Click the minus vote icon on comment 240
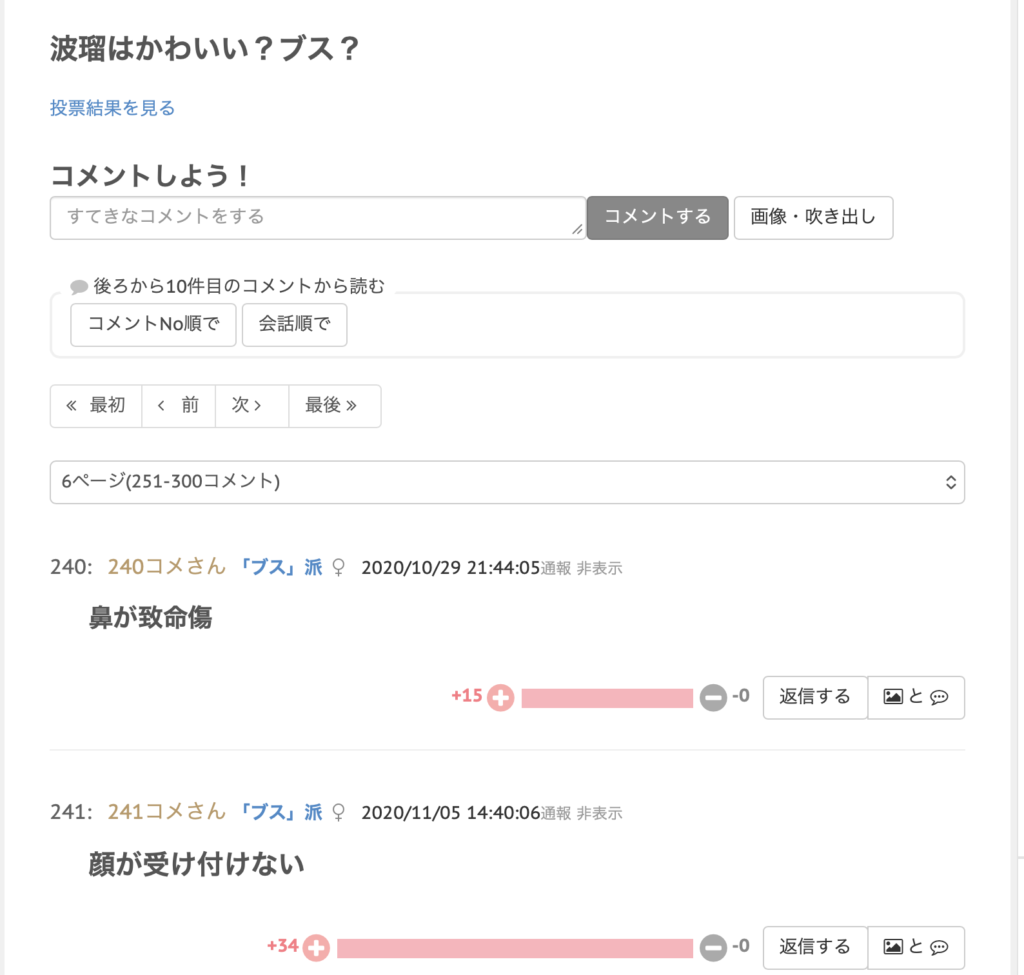Viewport: 1024px width, 975px height. (713, 698)
